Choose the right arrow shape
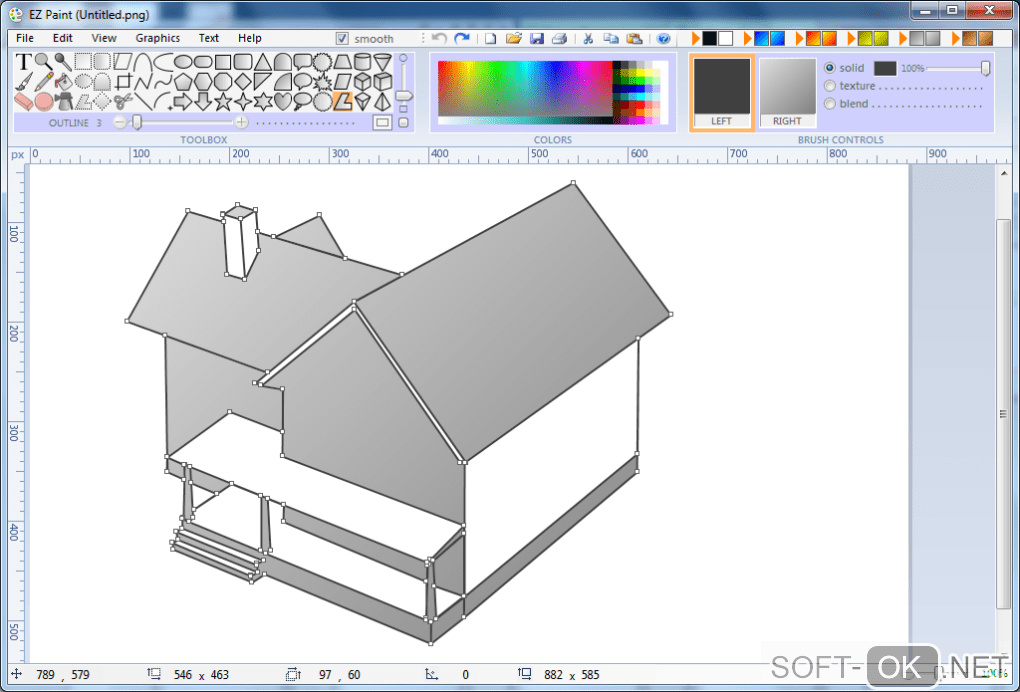1020x692 pixels. [x=183, y=101]
